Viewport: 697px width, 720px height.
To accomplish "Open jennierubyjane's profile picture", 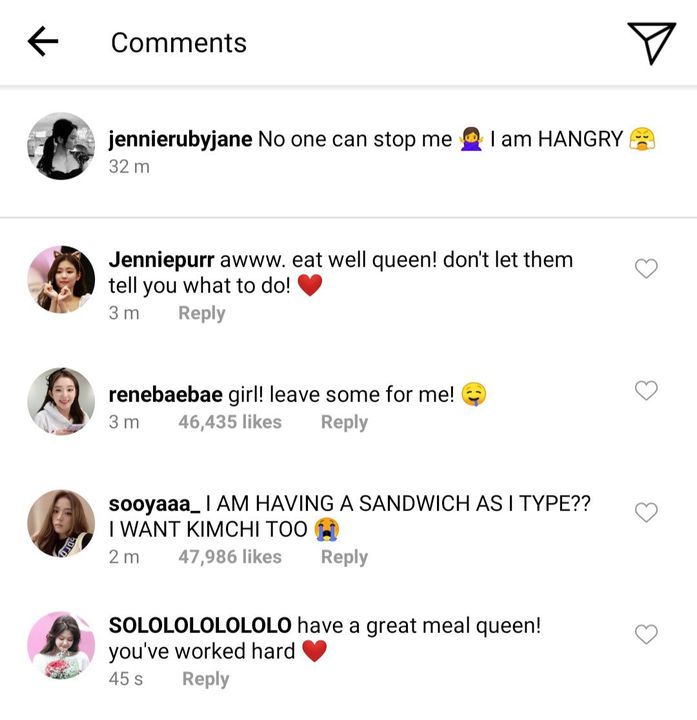I will [x=61, y=146].
